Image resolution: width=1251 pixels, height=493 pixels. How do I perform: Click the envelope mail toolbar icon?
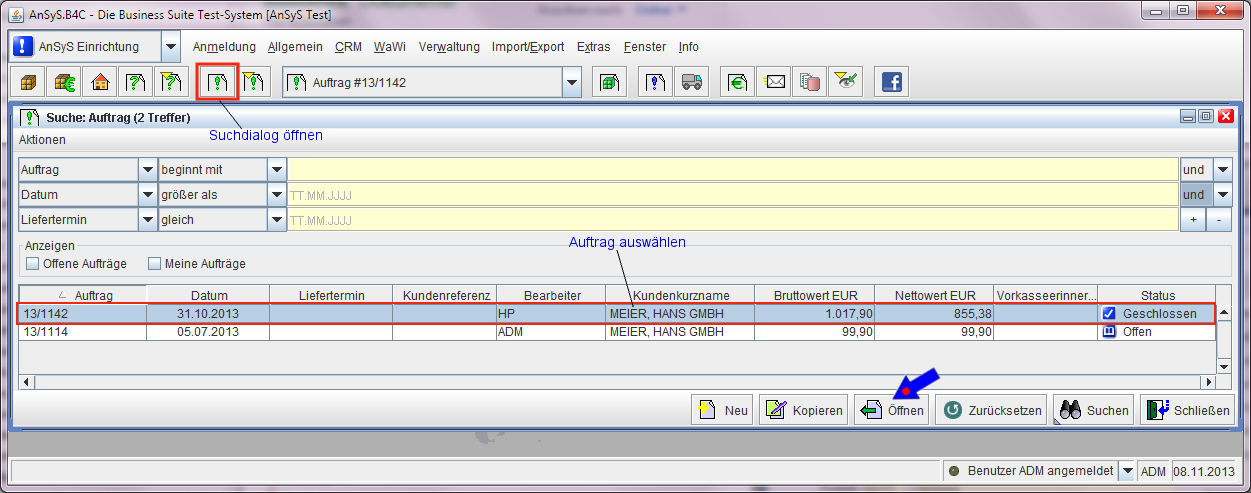pos(775,83)
